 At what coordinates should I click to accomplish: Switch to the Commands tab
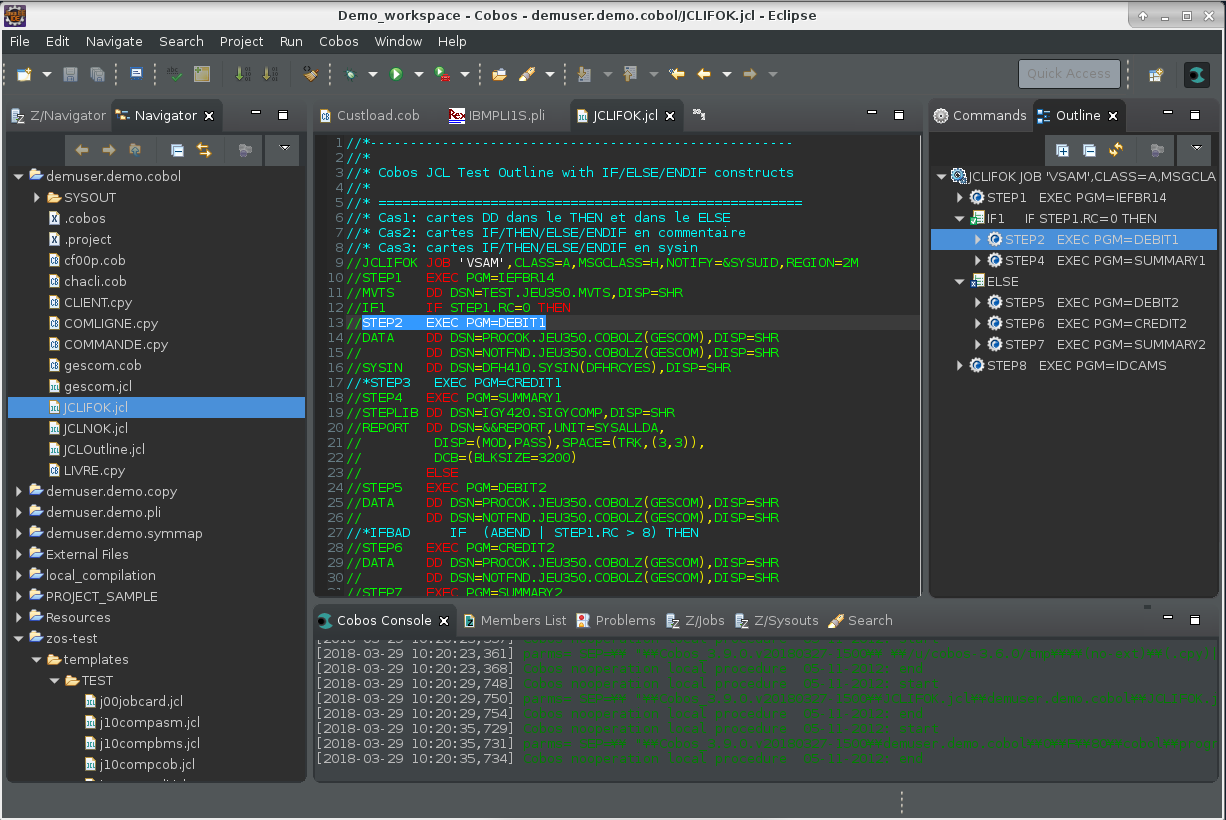979,115
